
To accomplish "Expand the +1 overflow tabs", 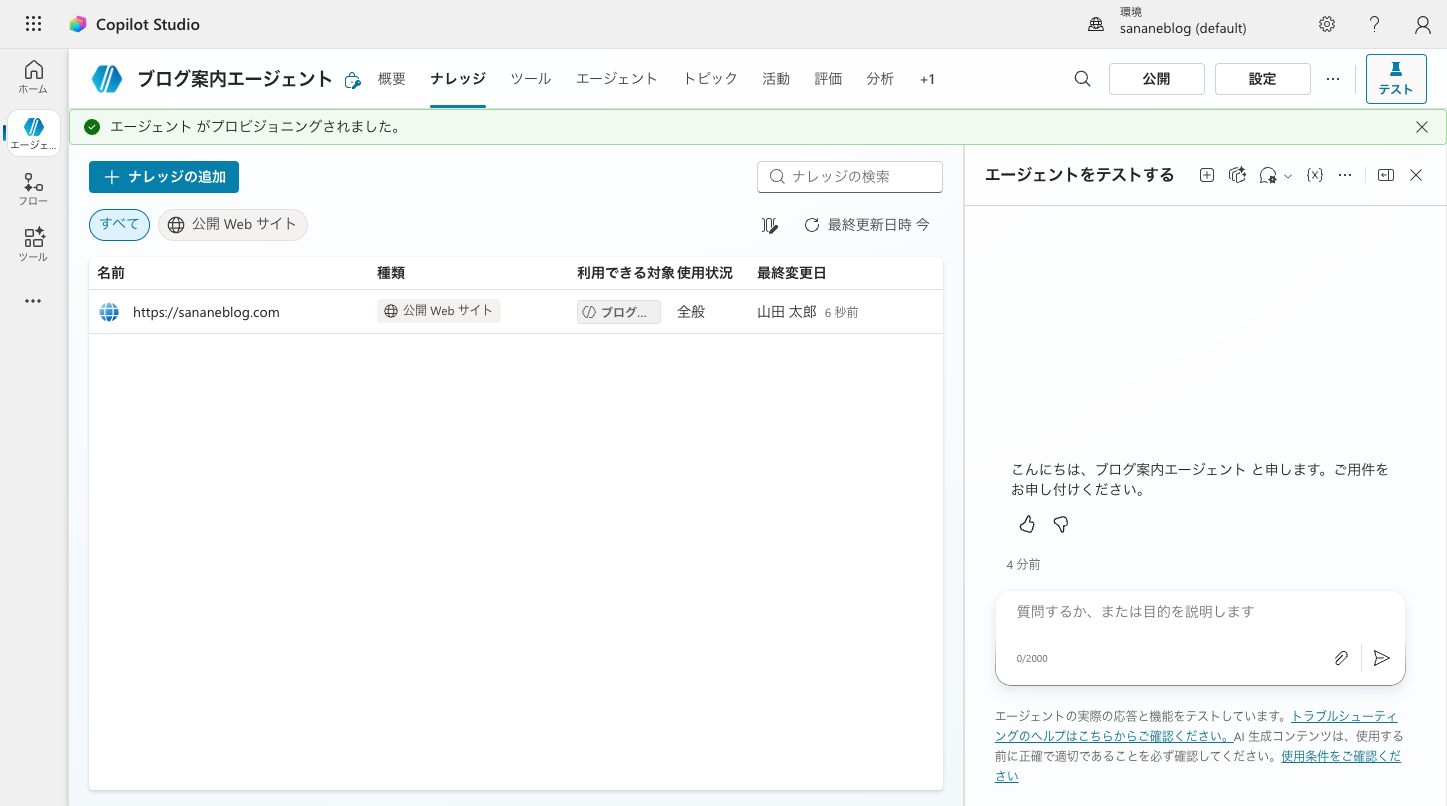I will (927, 79).
